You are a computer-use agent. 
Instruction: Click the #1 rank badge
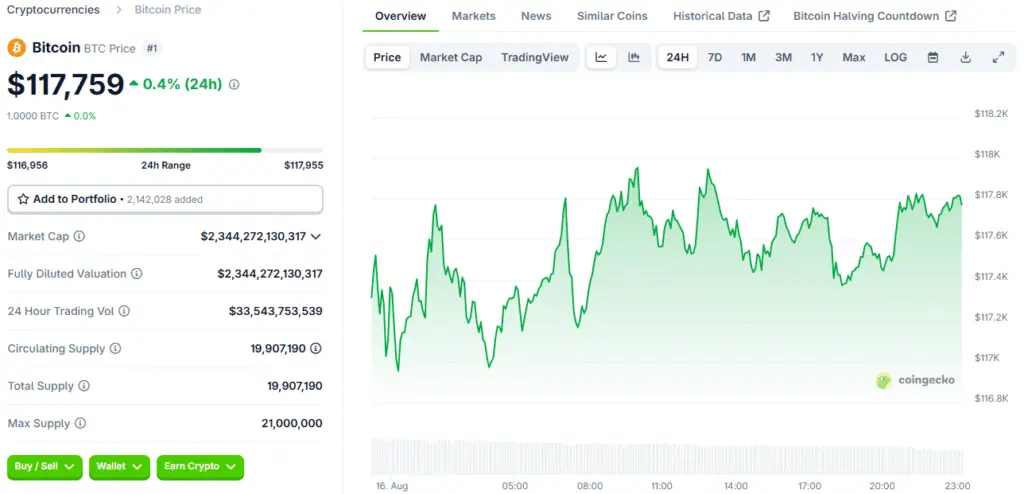click(152, 48)
